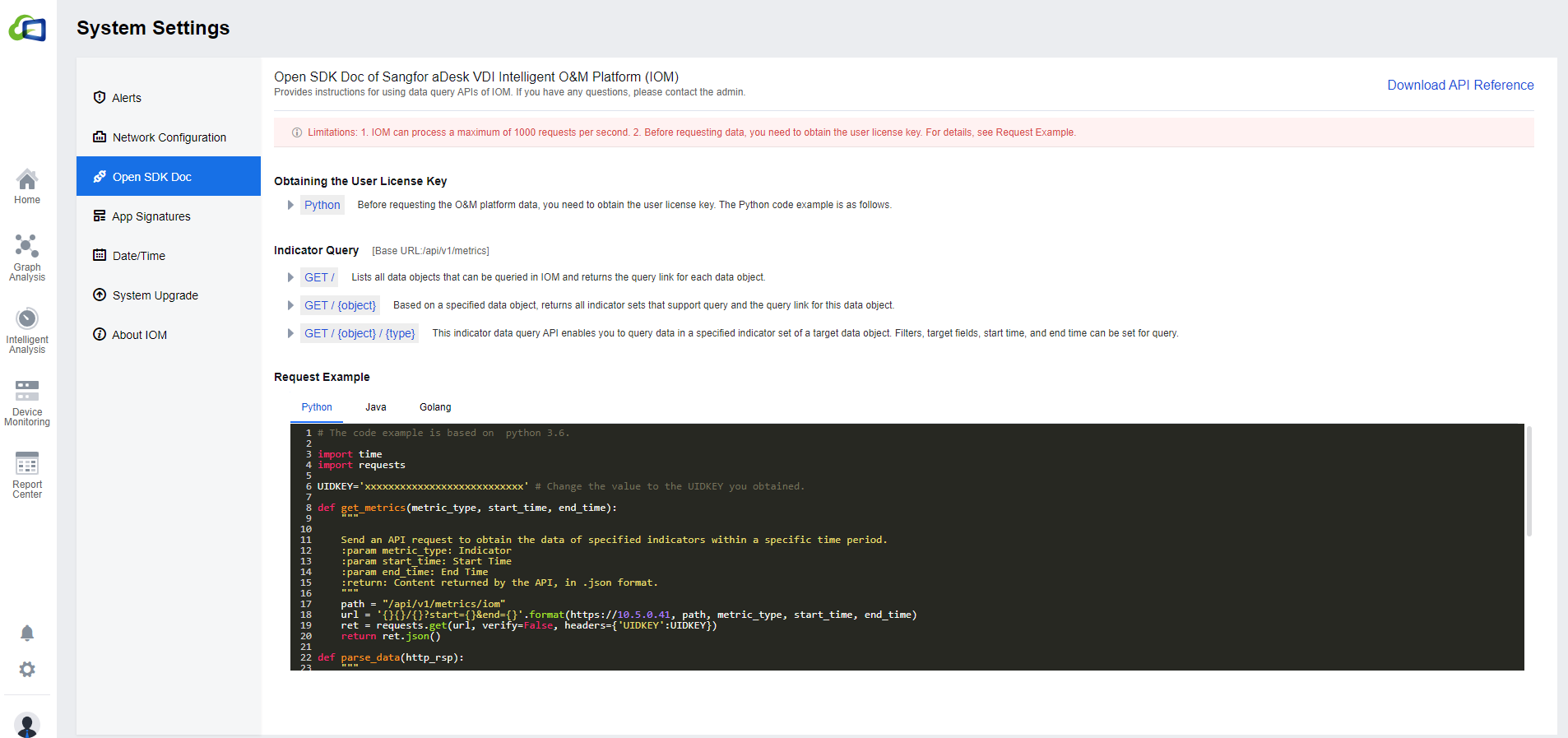The width and height of the screenshot is (1568, 738).
Task: Expand GET / {object} / {type} entry
Action: click(360, 333)
